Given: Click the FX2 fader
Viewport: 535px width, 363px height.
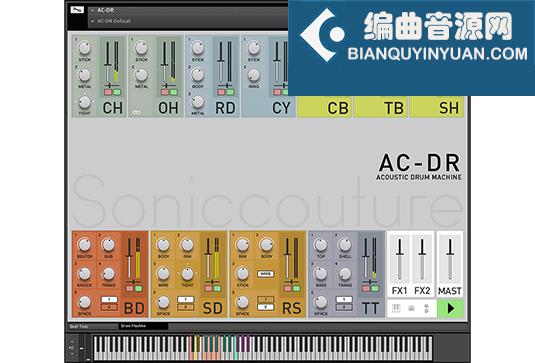Looking at the screenshot, I should pyautogui.click(x=422, y=259).
